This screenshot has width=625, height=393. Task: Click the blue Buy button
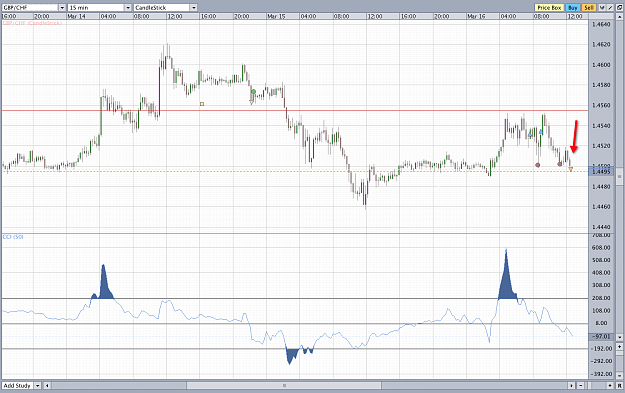(573, 8)
